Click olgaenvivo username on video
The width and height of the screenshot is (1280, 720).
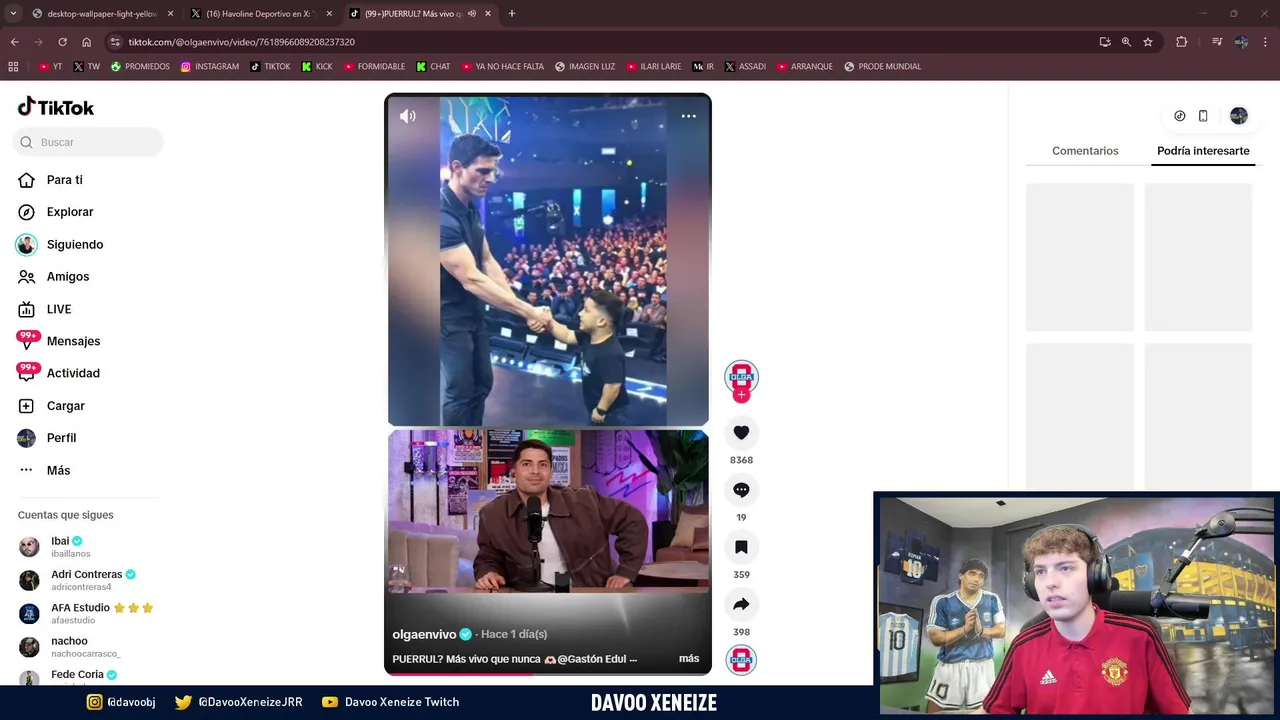tap(424, 634)
